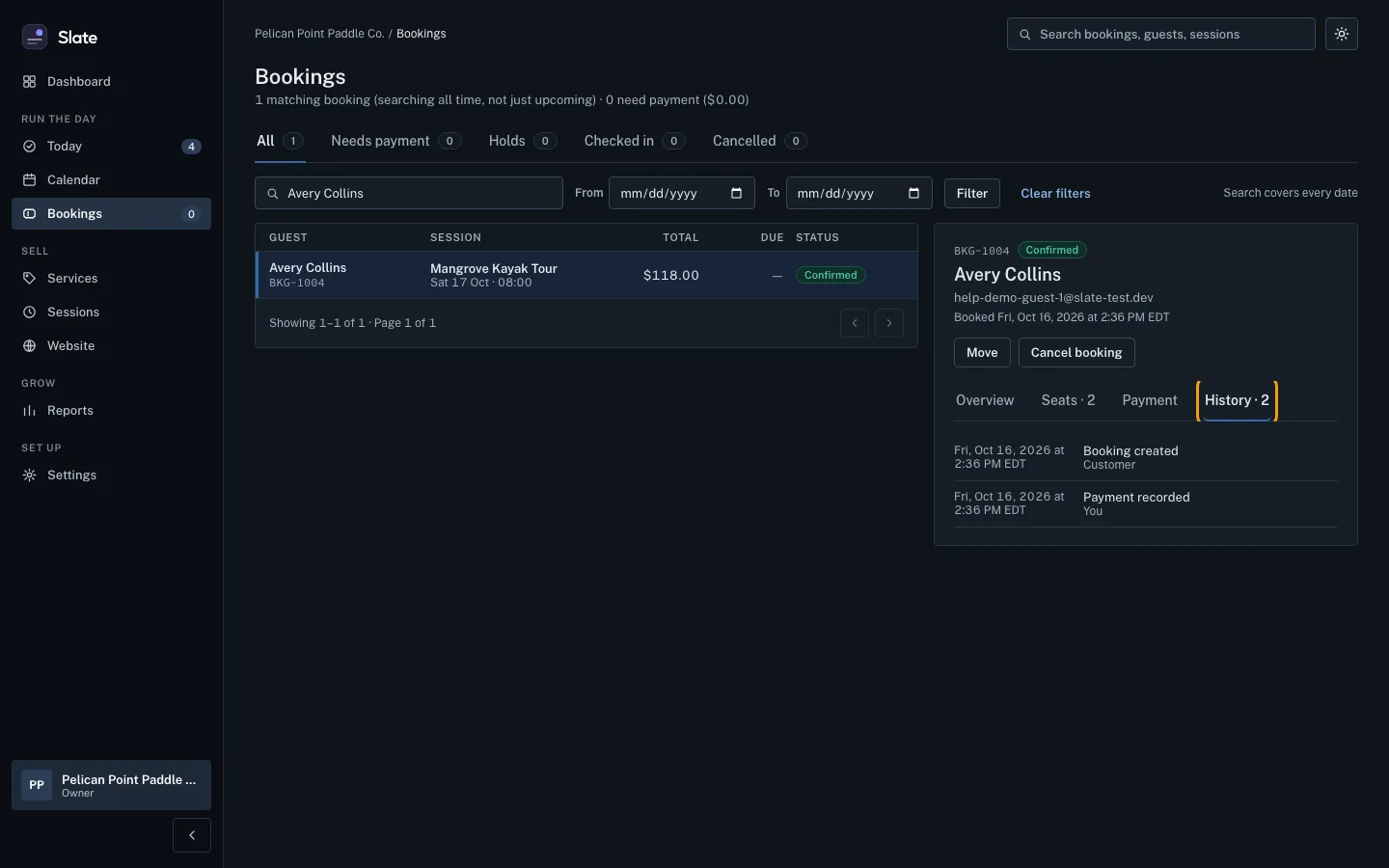Click the Clear filters link

pos(1055,193)
